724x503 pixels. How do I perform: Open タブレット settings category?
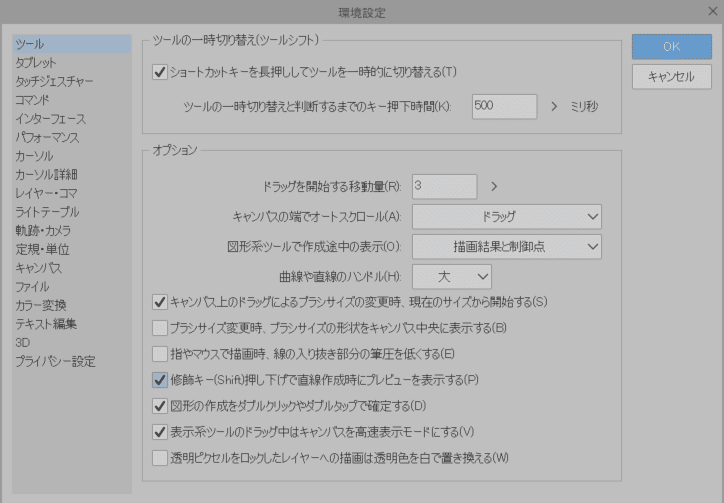click(36, 62)
